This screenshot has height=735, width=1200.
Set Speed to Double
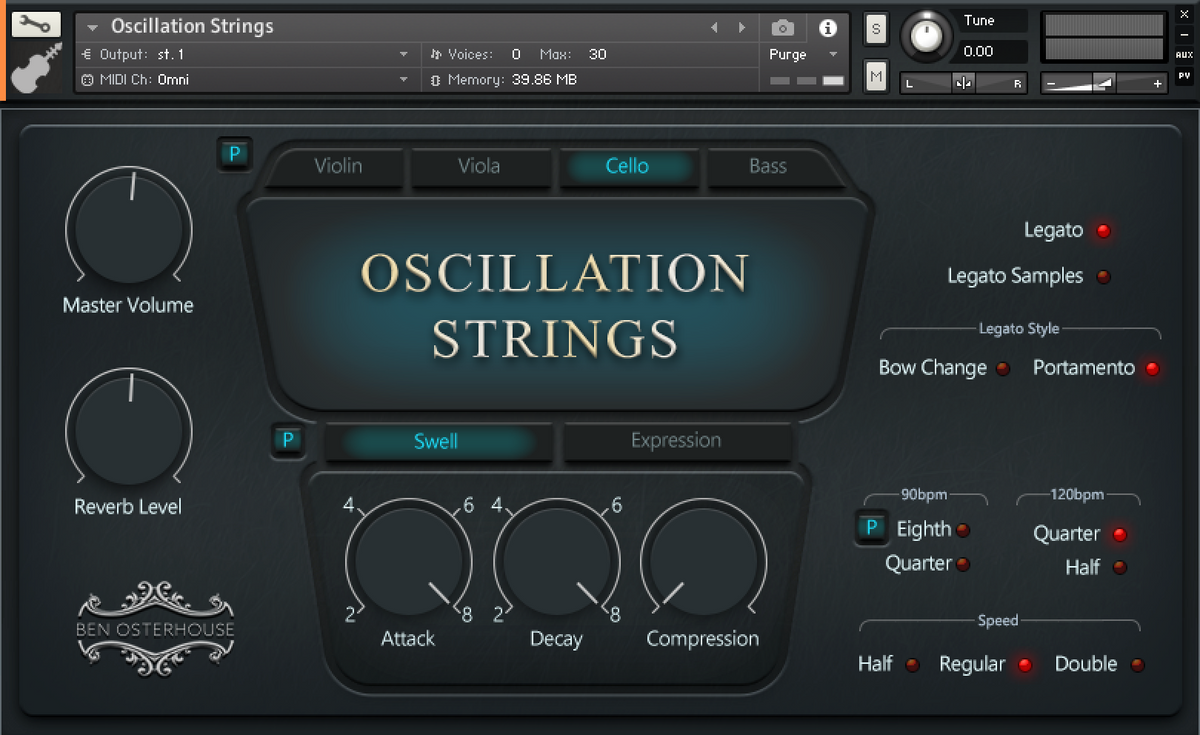[1137, 664]
